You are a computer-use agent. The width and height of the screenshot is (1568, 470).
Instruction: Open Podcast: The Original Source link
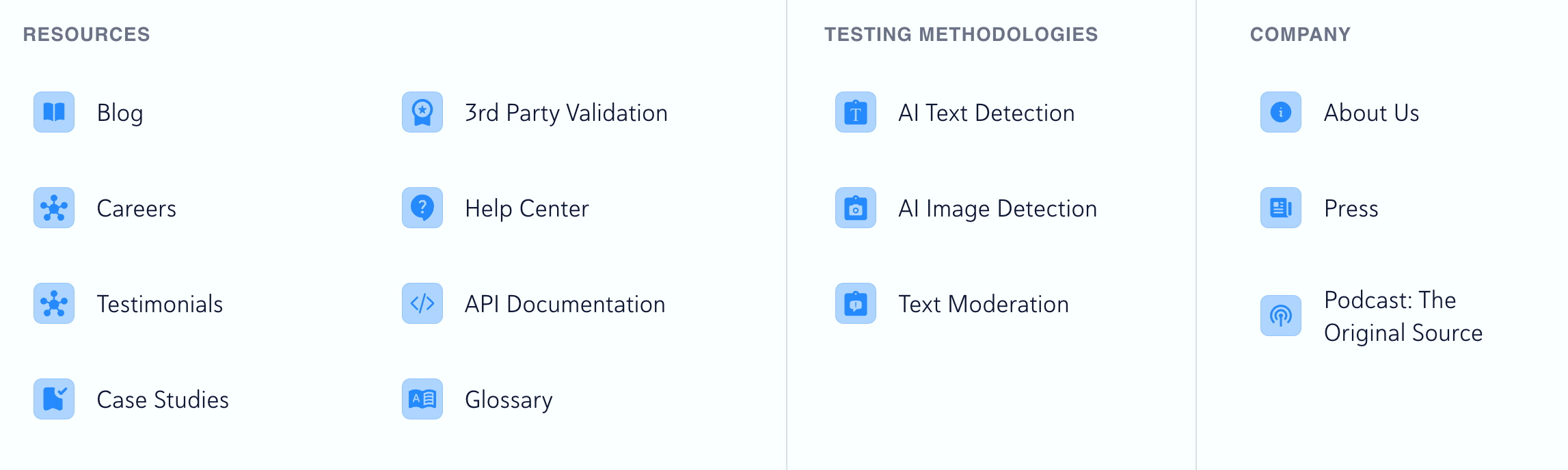pos(1403,316)
